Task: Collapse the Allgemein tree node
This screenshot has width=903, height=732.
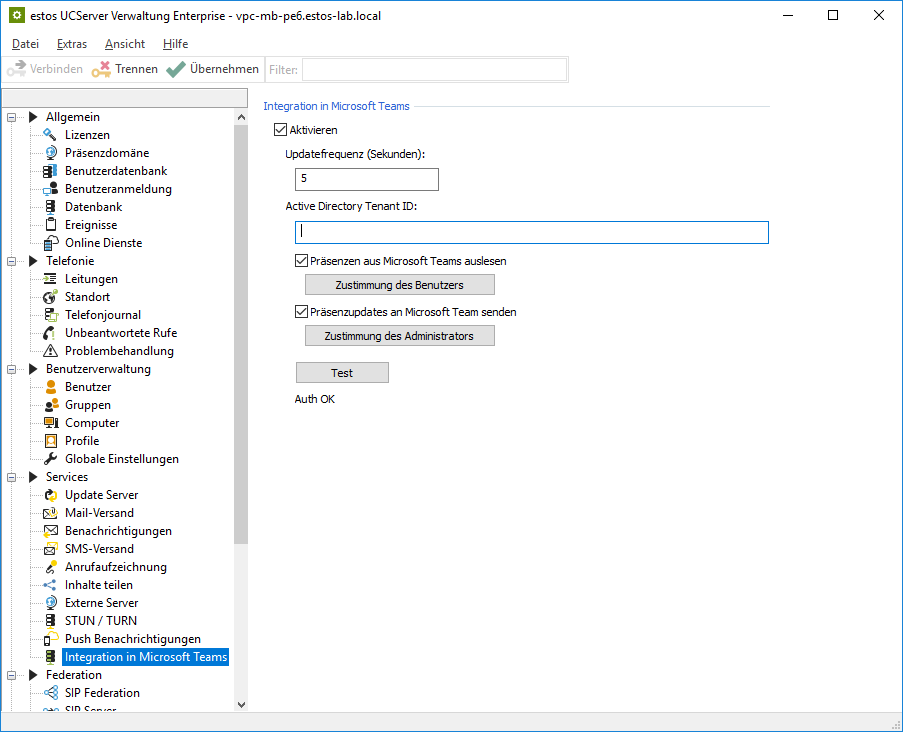Action: coord(12,117)
